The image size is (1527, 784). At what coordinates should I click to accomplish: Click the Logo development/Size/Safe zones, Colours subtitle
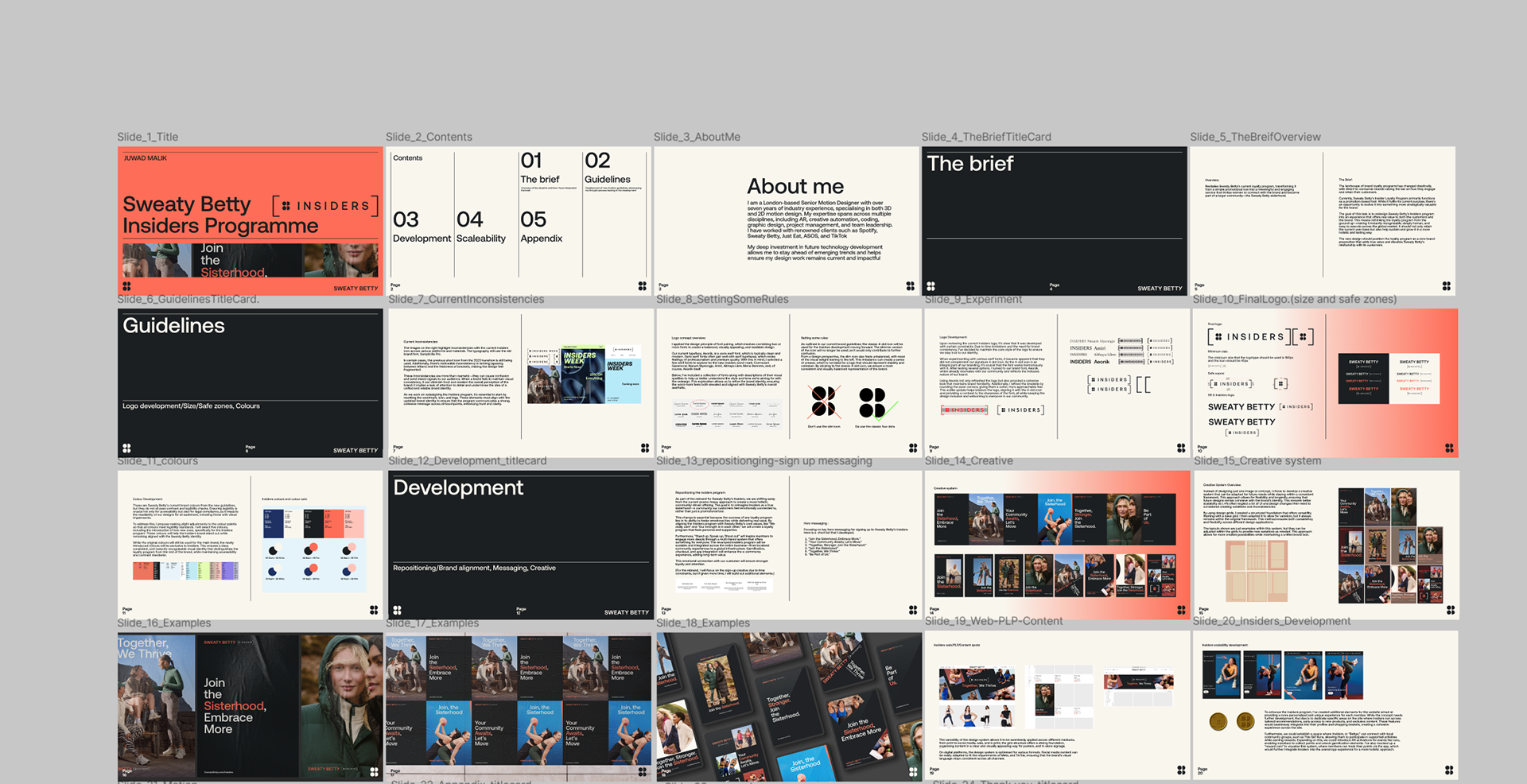tap(191, 406)
